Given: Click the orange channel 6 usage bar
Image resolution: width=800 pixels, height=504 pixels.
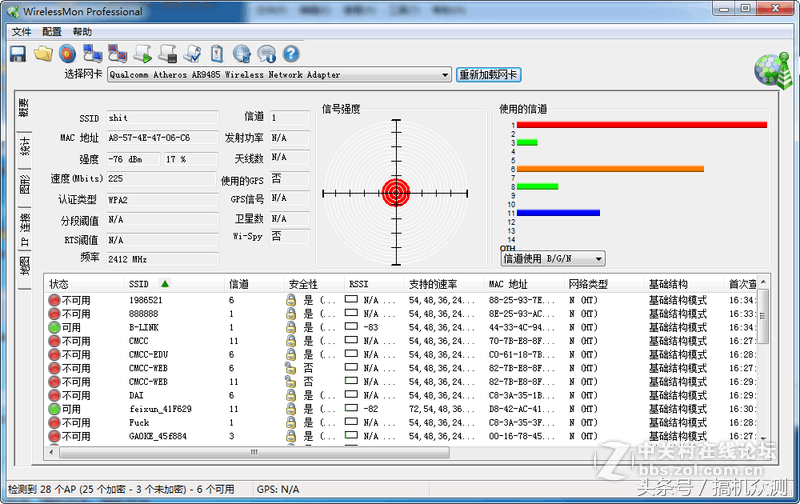Looking at the screenshot, I should click(610, 169).
